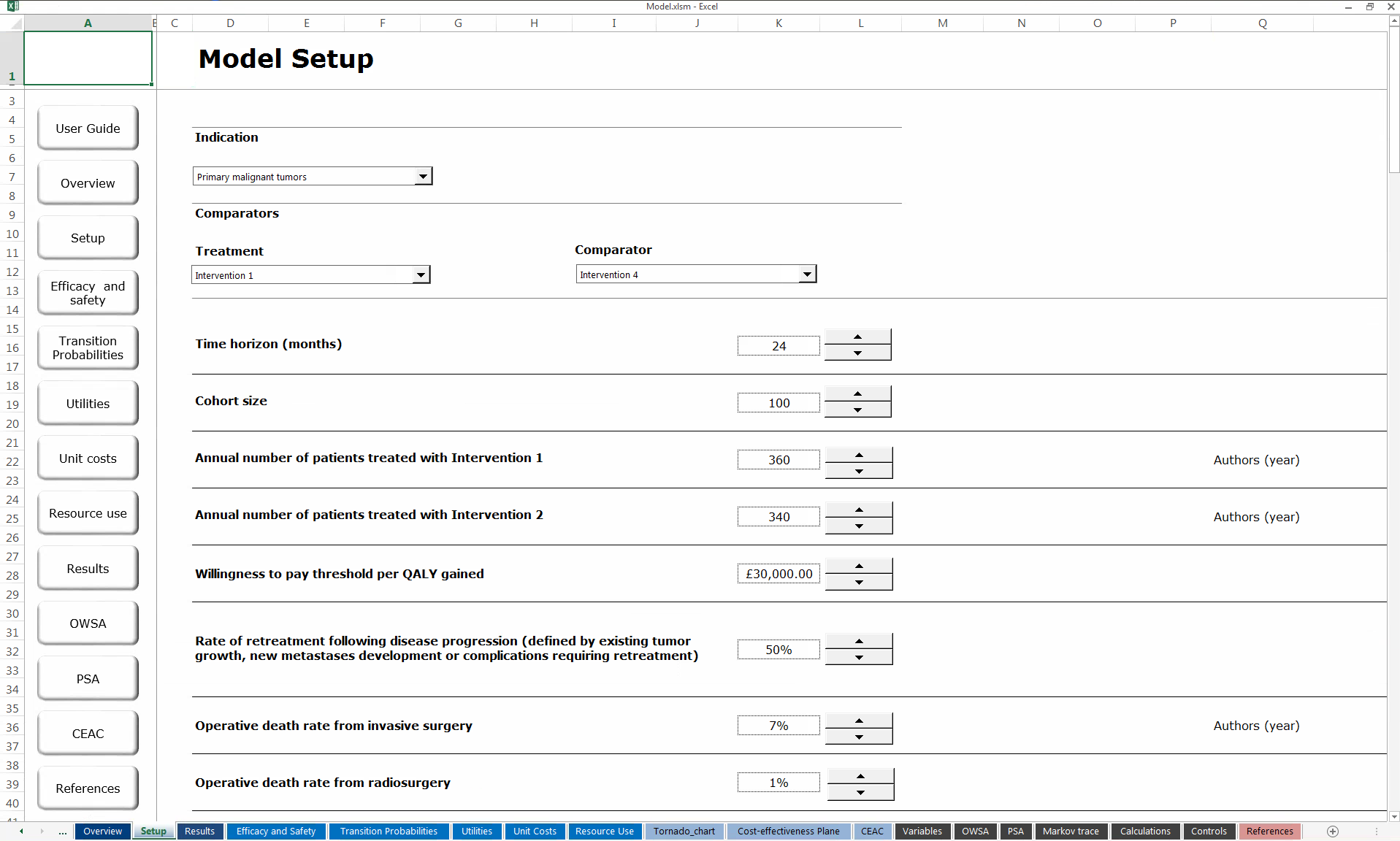
Task: Click the vertical scrollbar down arrow
Action: click(1393, 817)
